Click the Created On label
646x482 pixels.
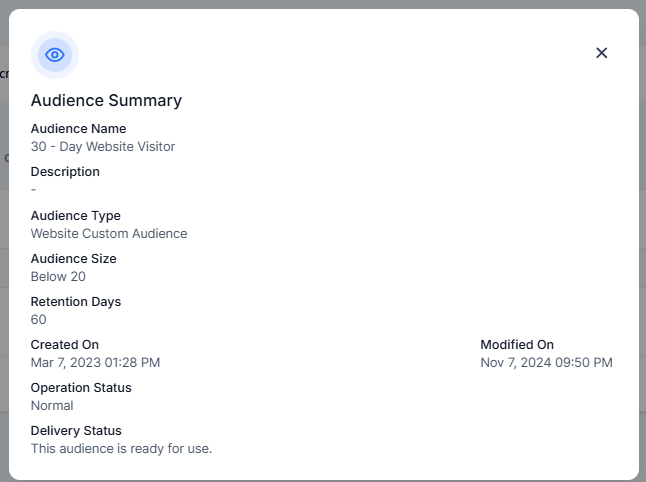65,345
